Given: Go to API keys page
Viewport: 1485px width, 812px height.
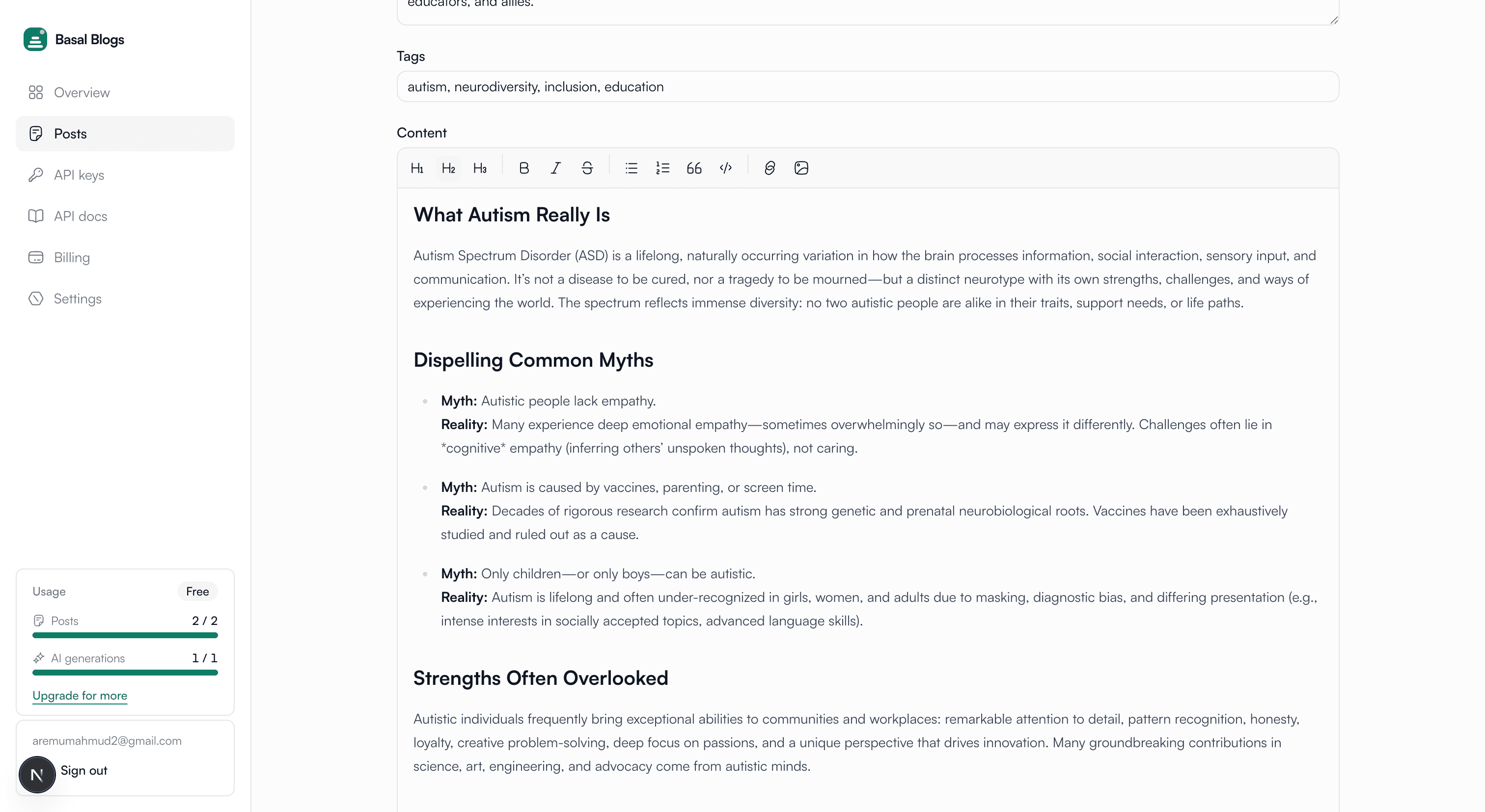Looking at the screenshot, I should pos(125,175).
